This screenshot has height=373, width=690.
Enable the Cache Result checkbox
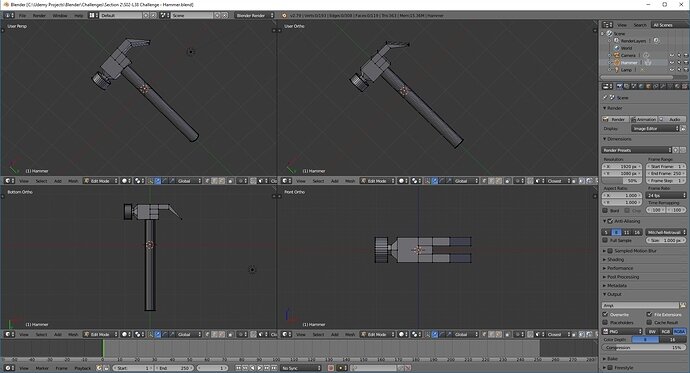pos(649,322)
